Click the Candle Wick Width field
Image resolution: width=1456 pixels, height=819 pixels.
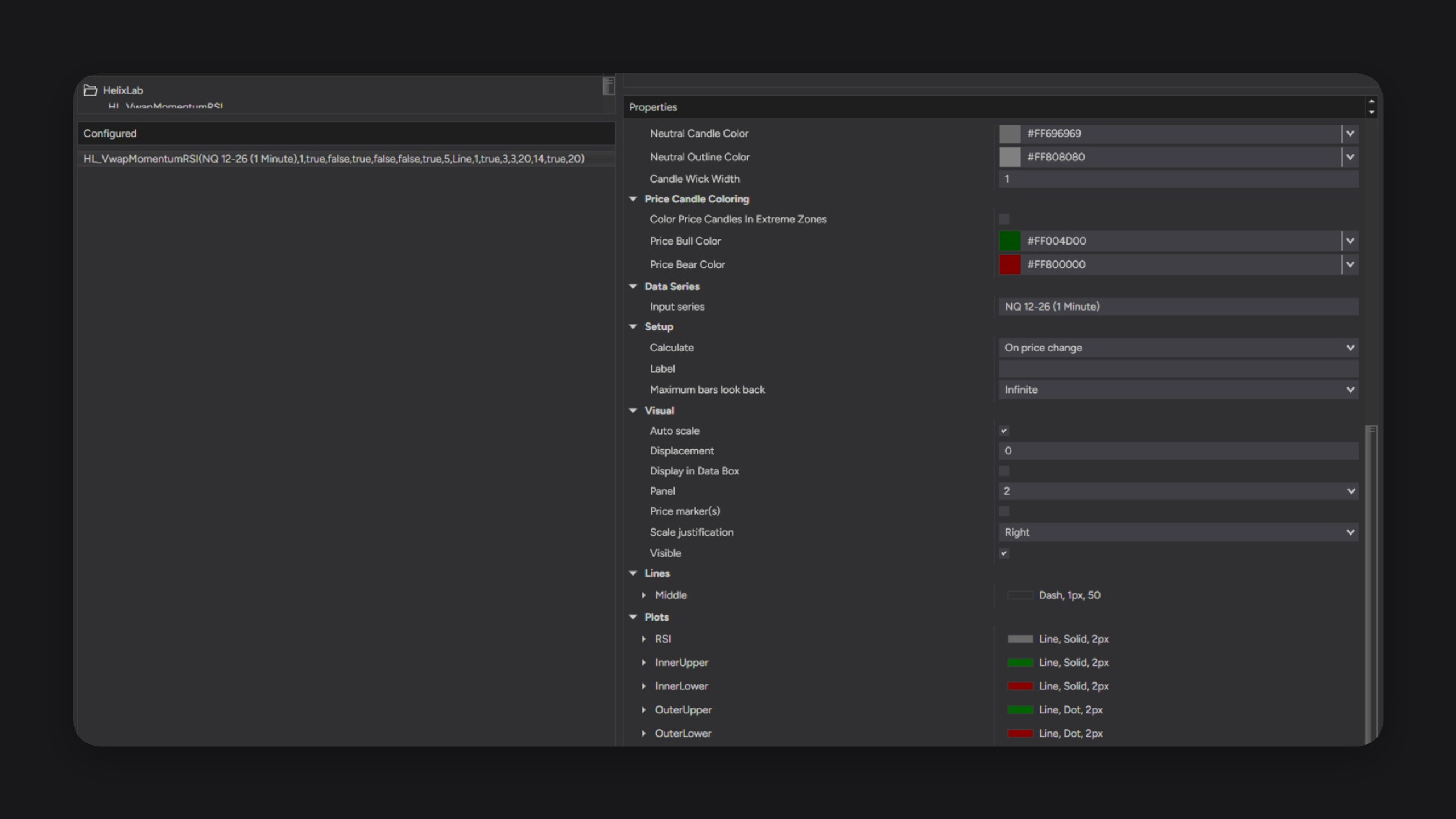[1178, 179]
